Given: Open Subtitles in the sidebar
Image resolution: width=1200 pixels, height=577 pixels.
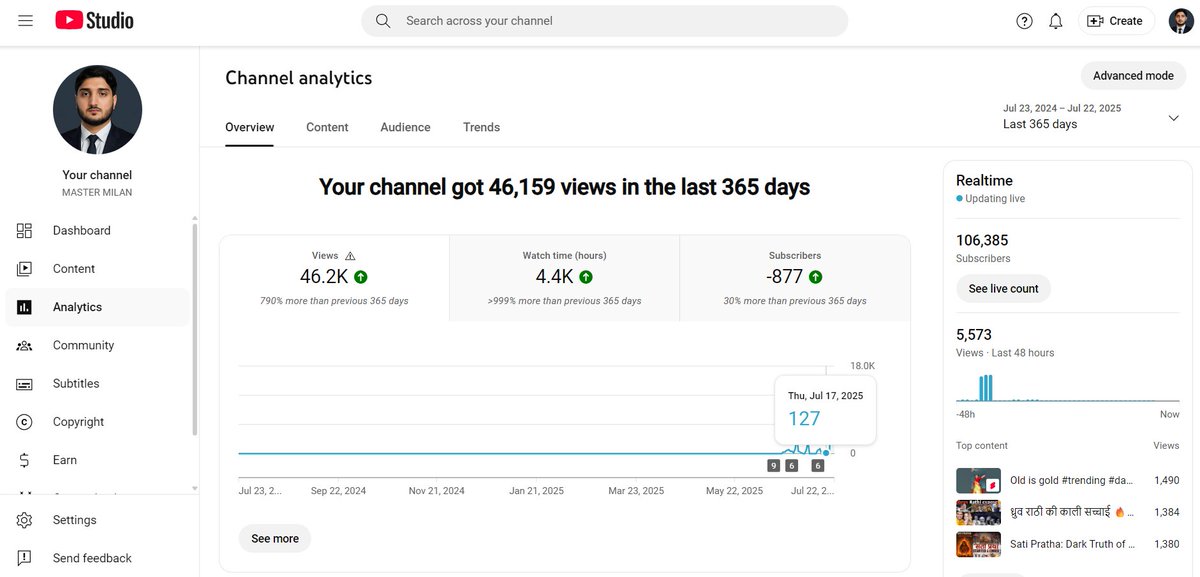Looking at the screenshot, I should [x=97, y=384].
